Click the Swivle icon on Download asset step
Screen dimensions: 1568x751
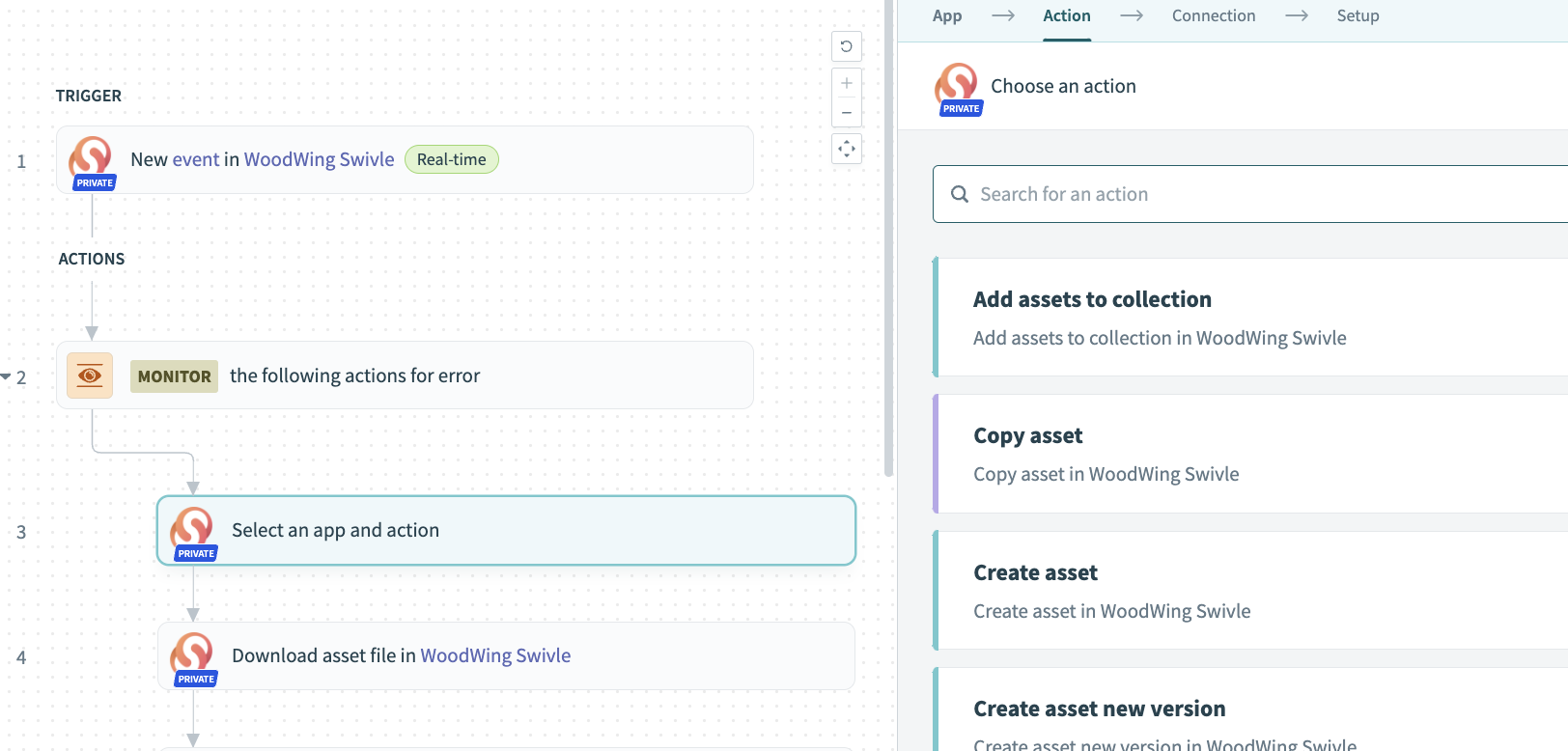coord(193,657)
